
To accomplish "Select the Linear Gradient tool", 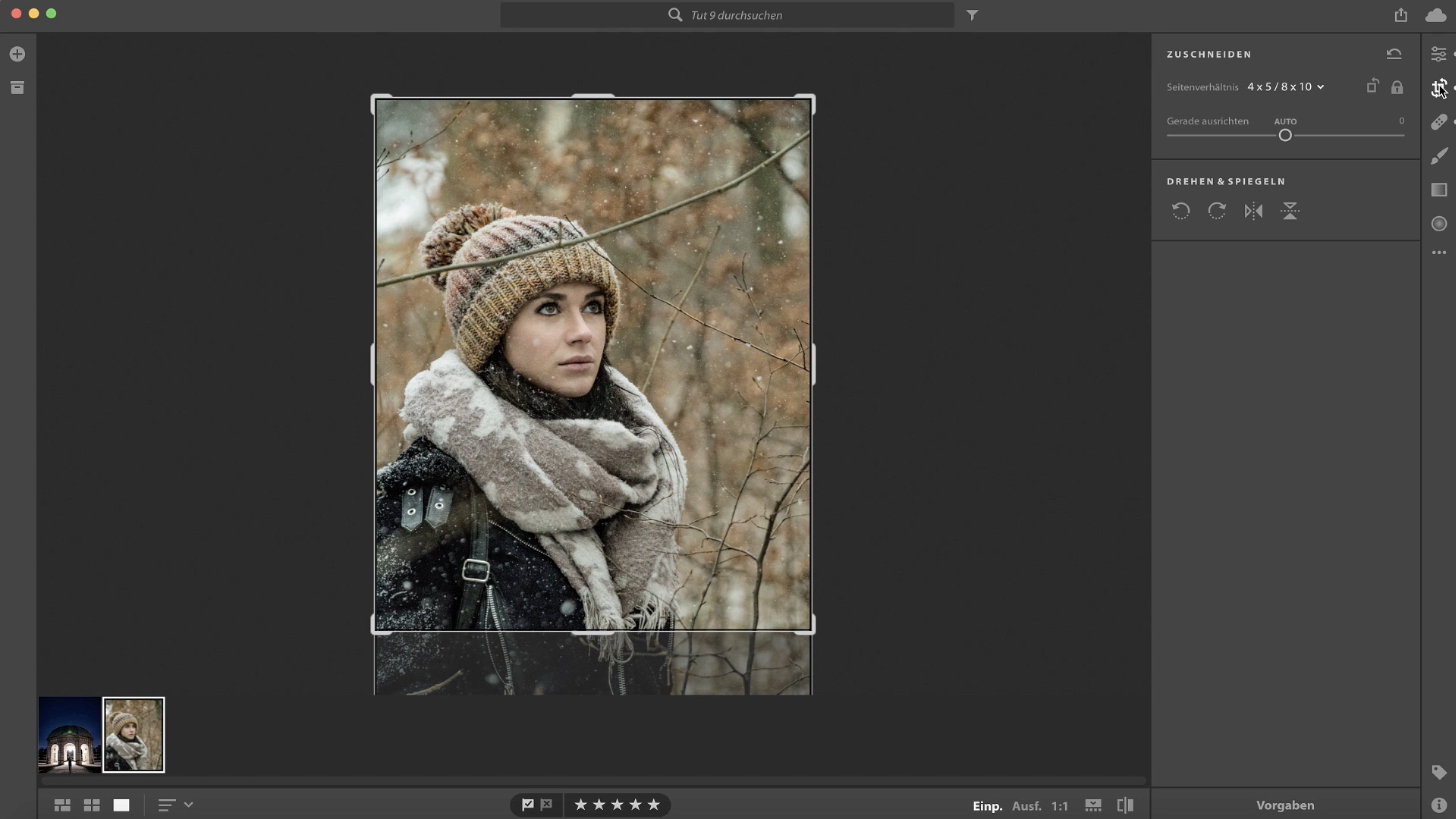I will click(1438, 190).
